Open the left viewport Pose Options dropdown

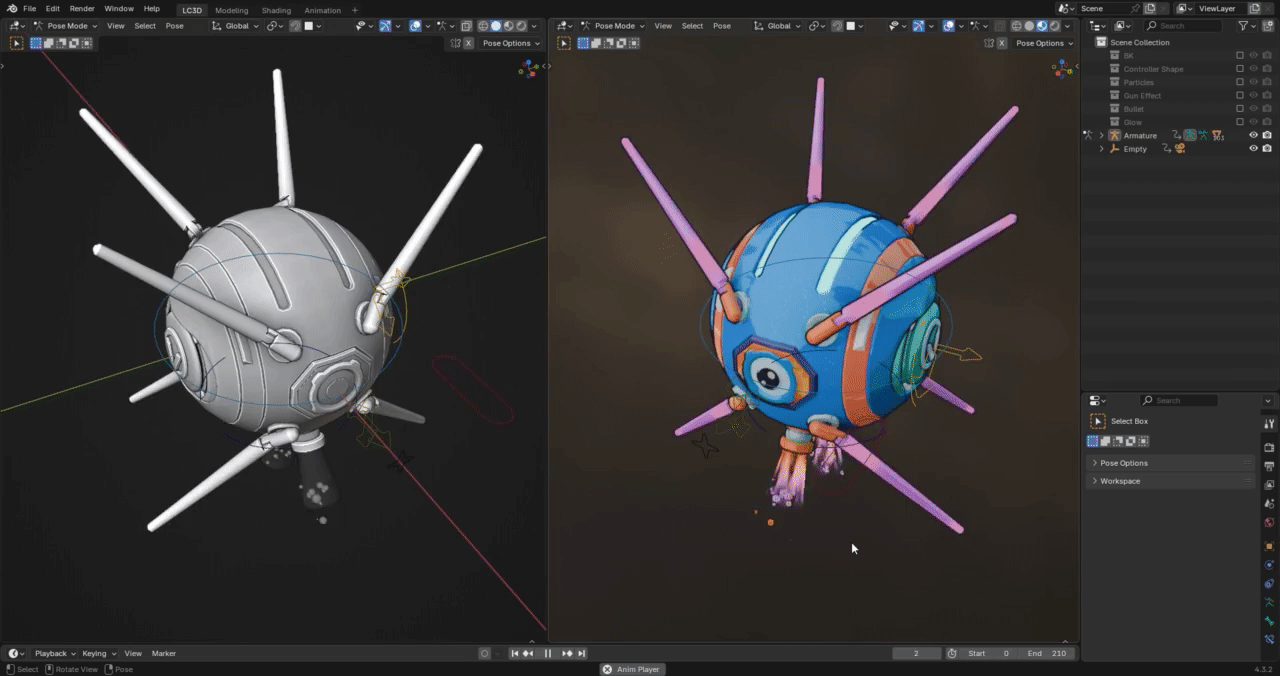pyautogui.click(x=510, y=43)
